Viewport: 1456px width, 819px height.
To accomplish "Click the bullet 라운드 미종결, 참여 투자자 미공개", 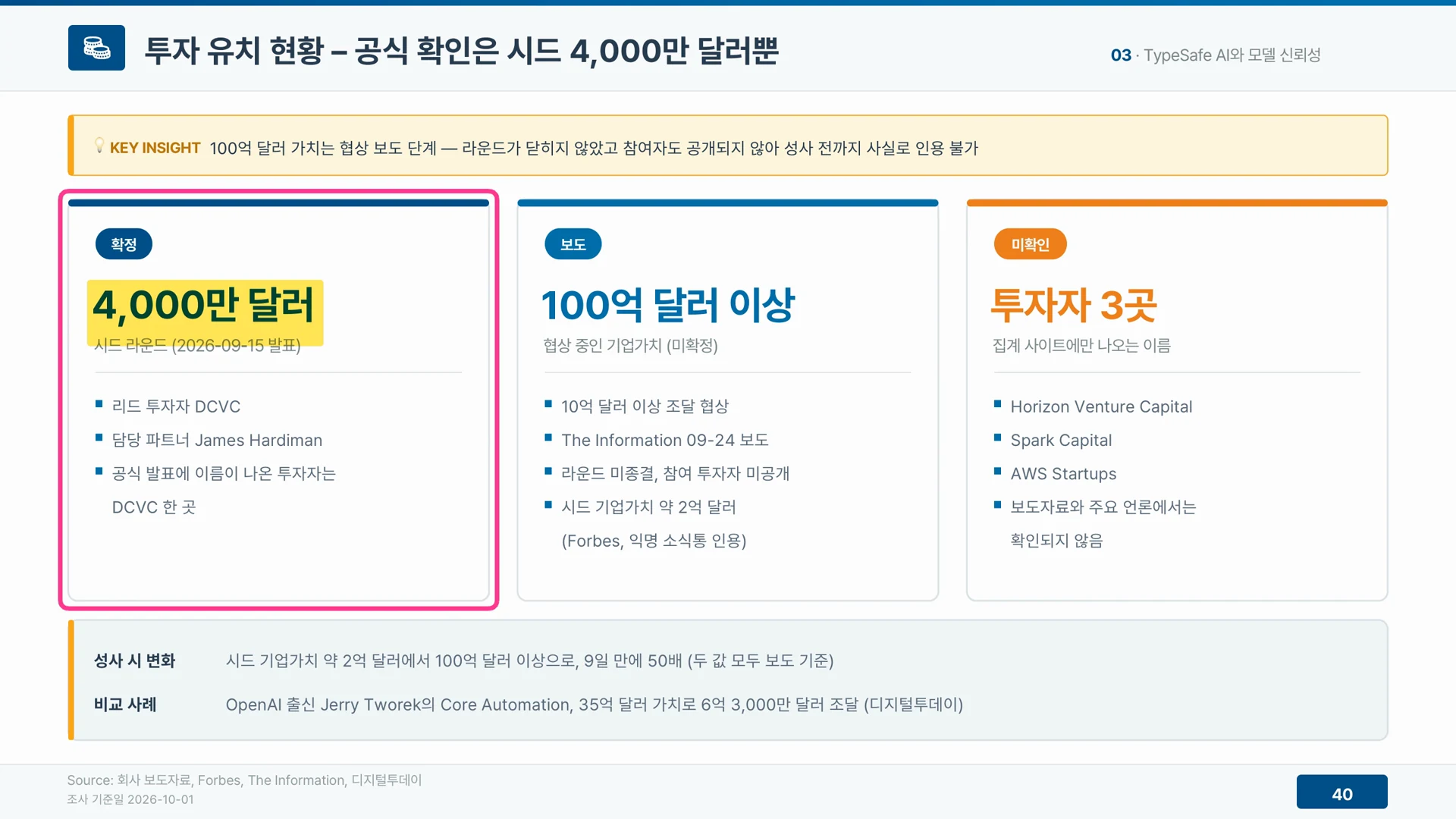I will (675, 473).
